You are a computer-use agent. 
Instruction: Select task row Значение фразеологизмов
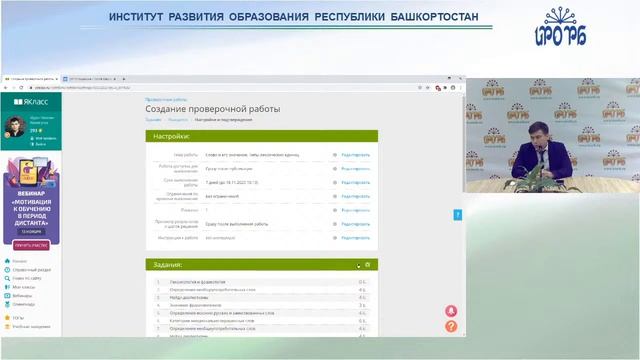262,305
